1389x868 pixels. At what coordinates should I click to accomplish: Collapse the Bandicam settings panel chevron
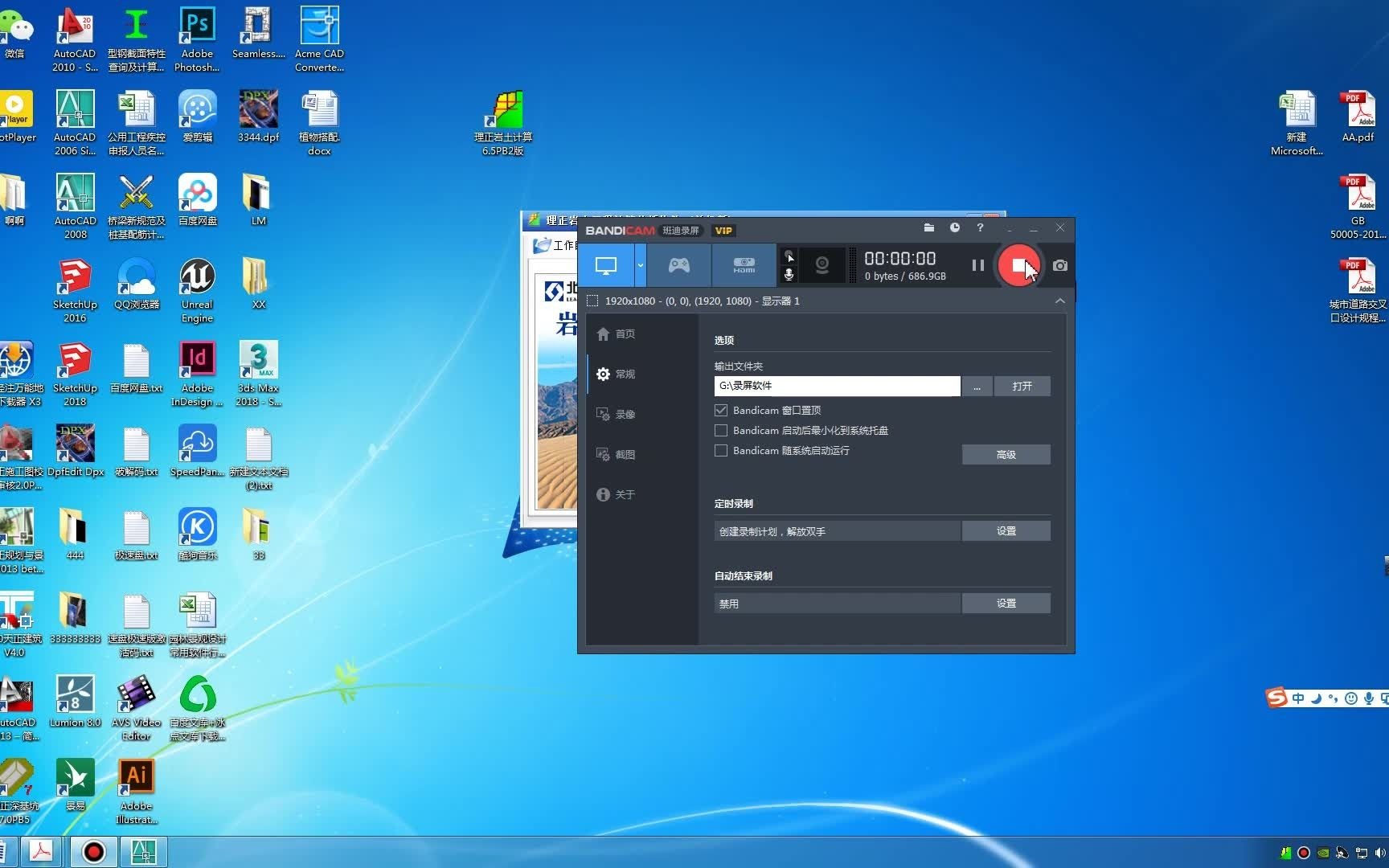click(x=1059, y=301)
